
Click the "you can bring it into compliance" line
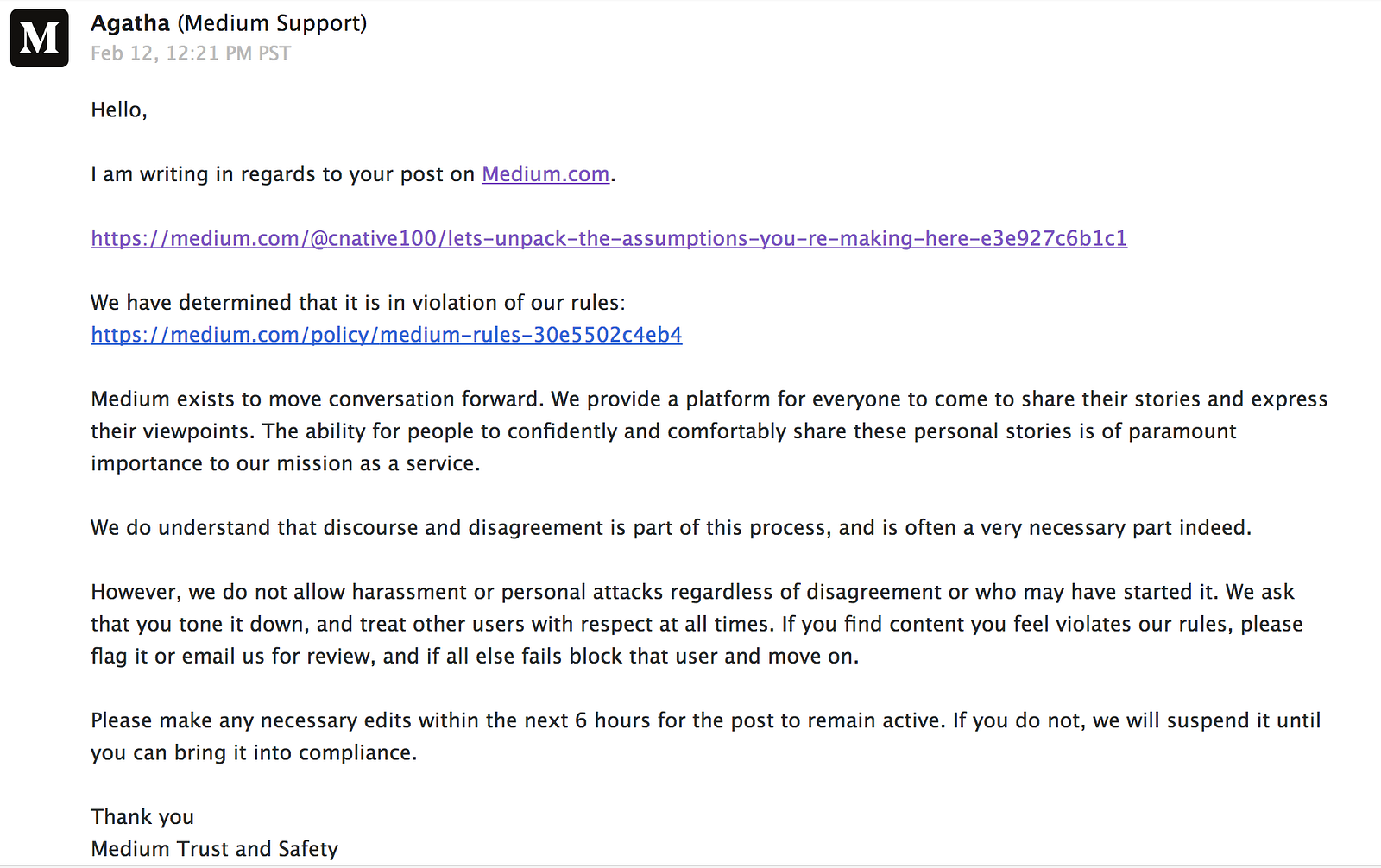[253, 753]
